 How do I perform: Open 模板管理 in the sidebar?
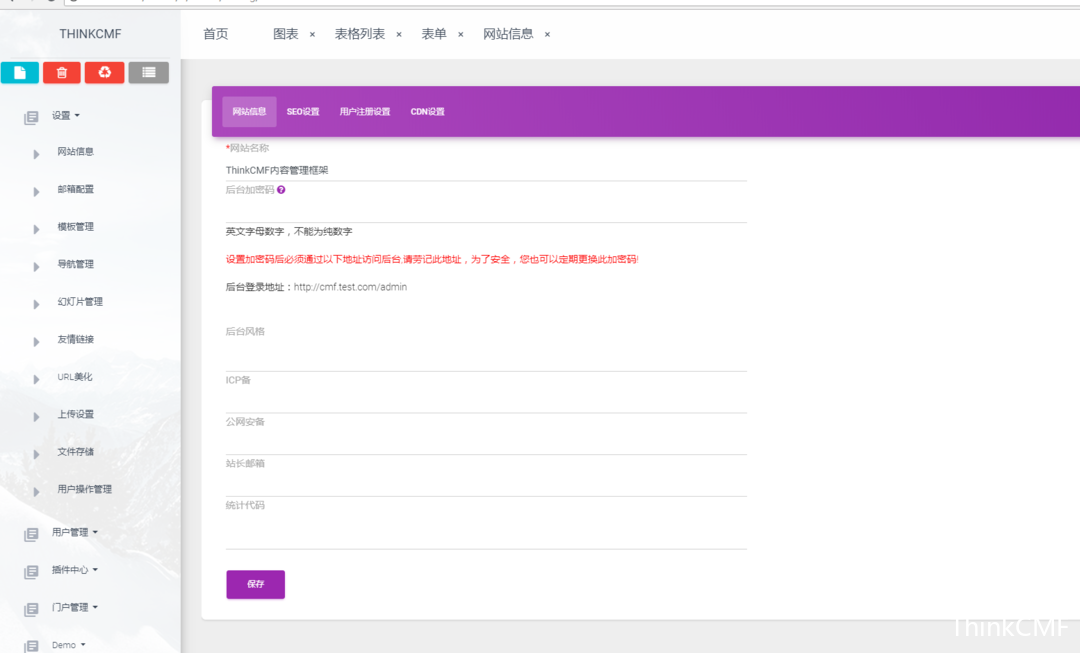76,227
